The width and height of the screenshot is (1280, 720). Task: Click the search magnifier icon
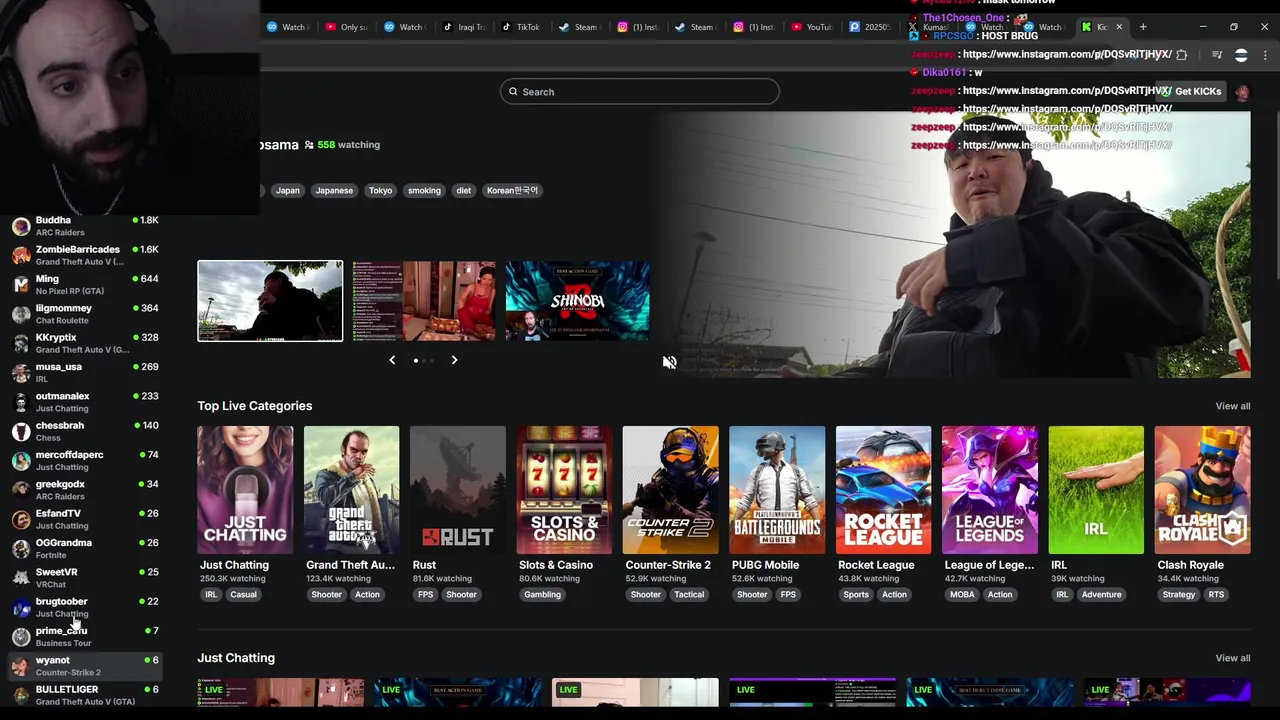513,92
